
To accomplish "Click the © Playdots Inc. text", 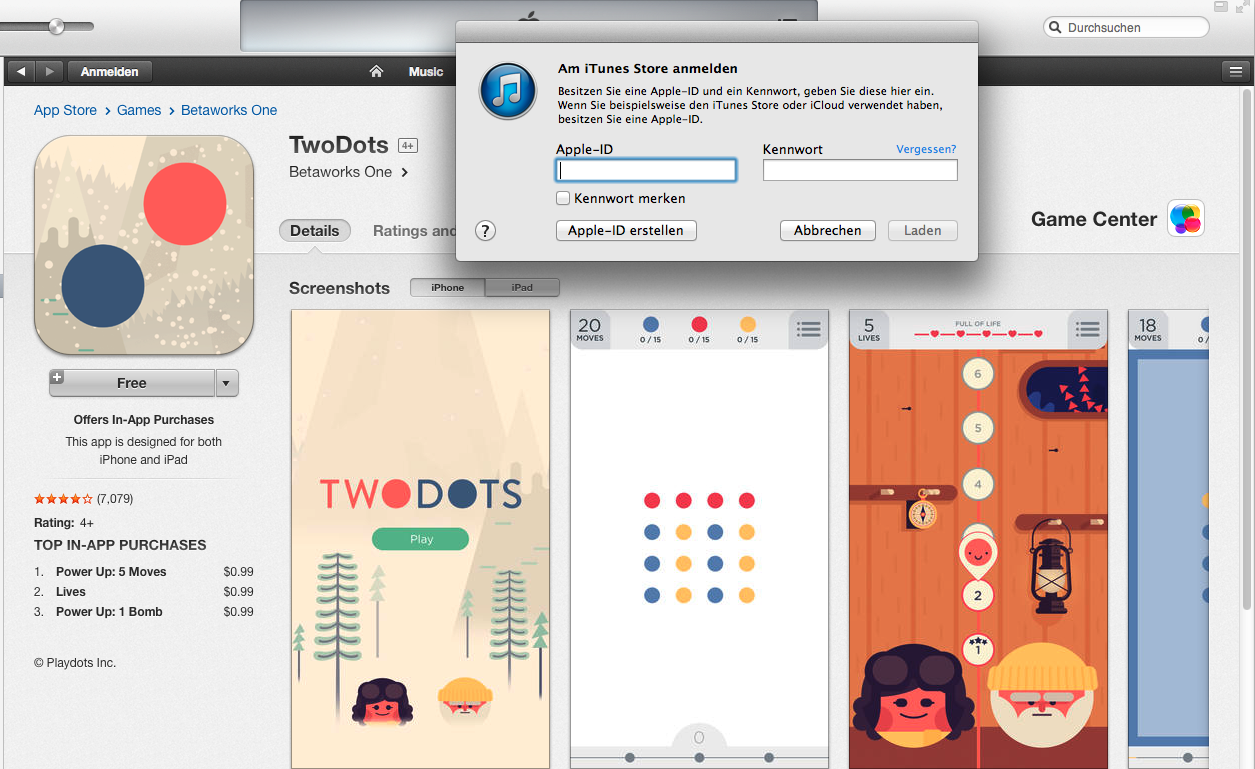I will pyautogui.click(x=75, y=663).
